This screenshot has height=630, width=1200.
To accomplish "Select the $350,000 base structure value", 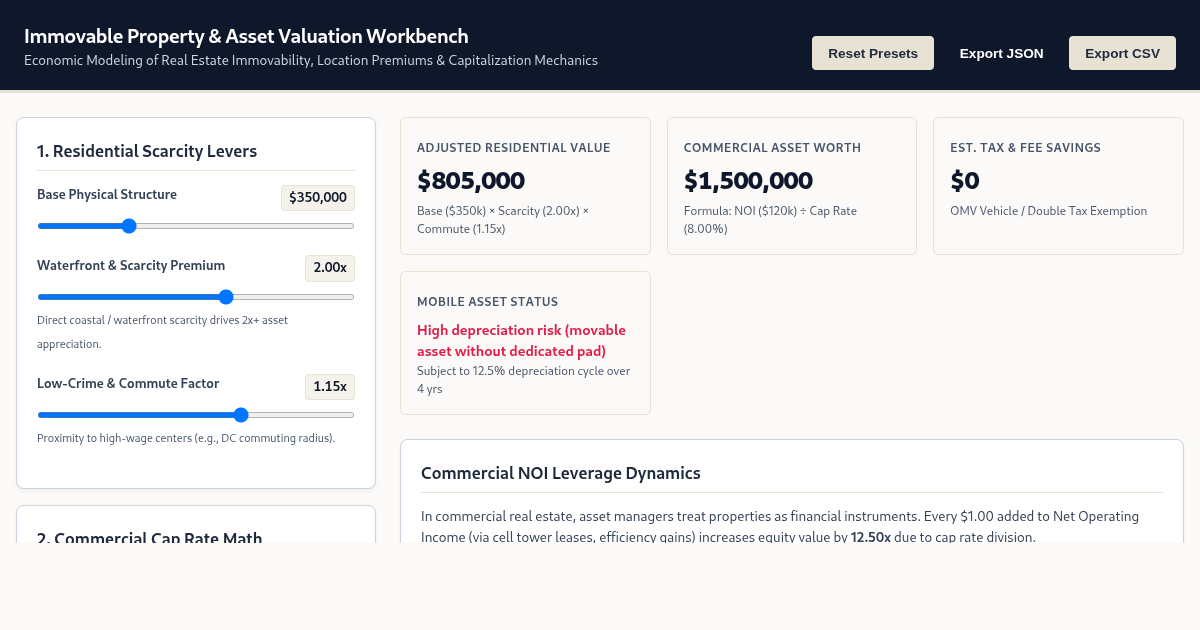I will click(x=318, y=197).
